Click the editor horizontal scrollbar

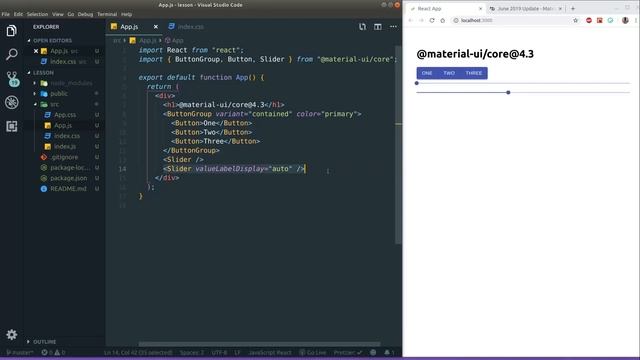(259, 344)
